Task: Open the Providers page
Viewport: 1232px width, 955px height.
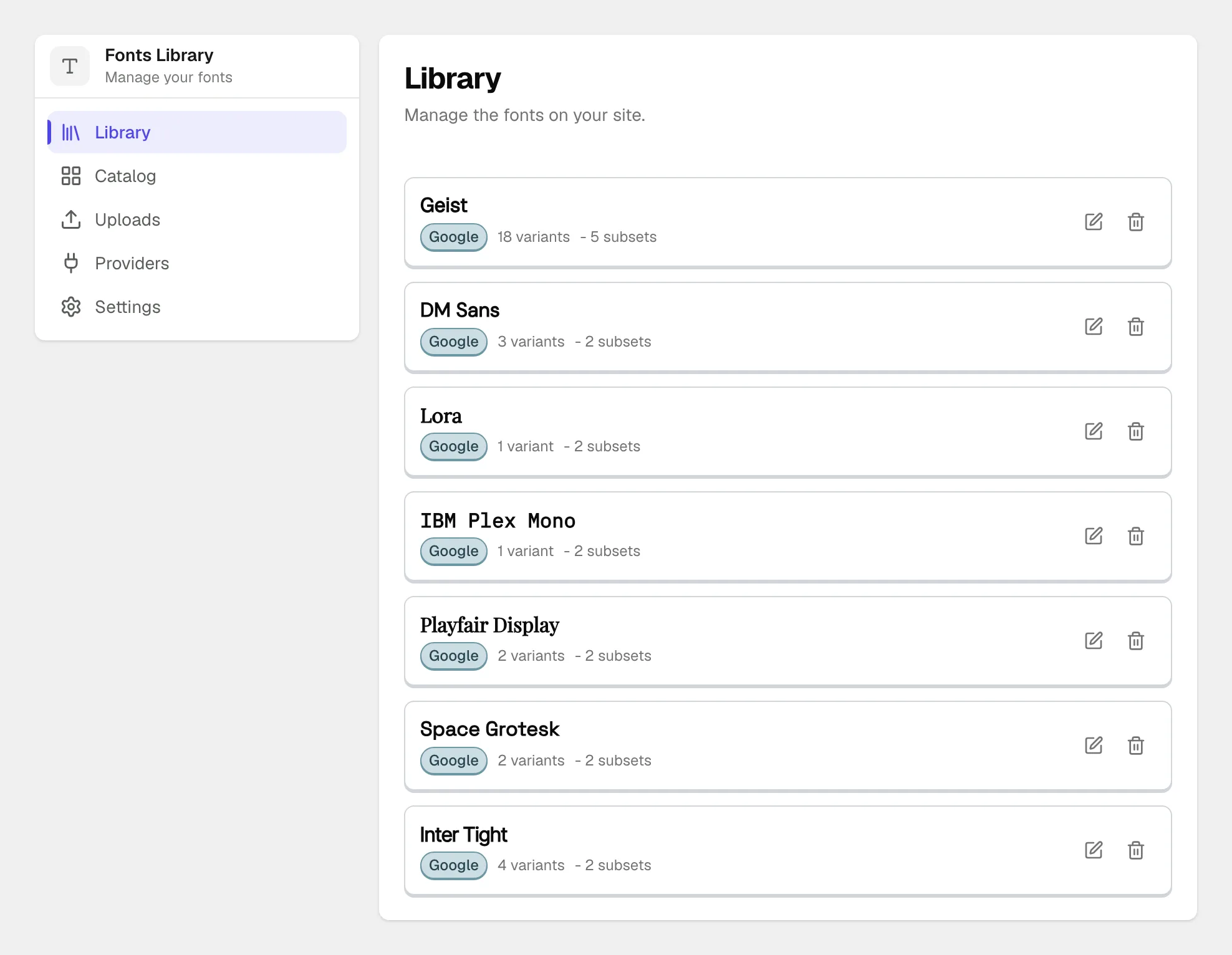Action: point(197,263)
